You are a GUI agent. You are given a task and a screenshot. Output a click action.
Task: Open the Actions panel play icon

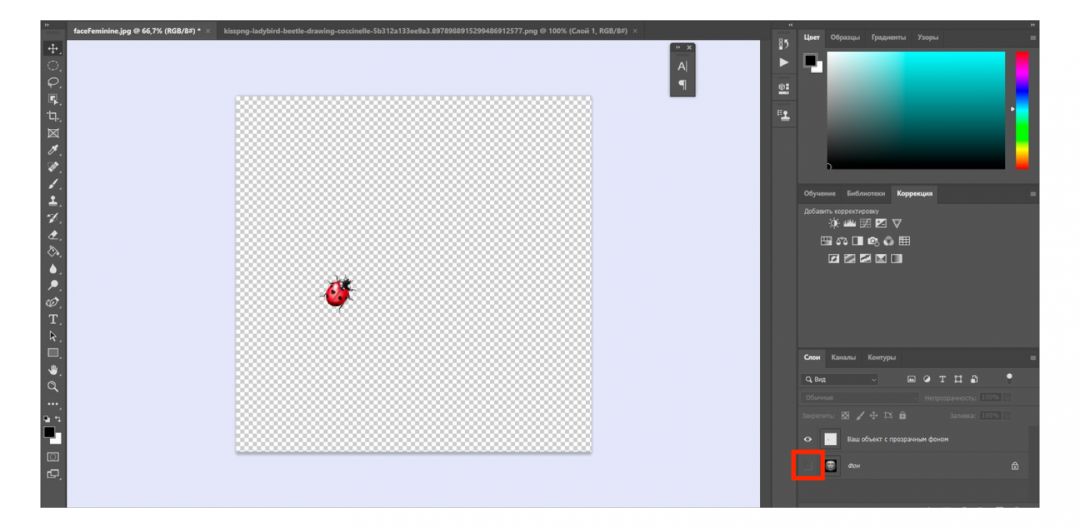[784, 62]
